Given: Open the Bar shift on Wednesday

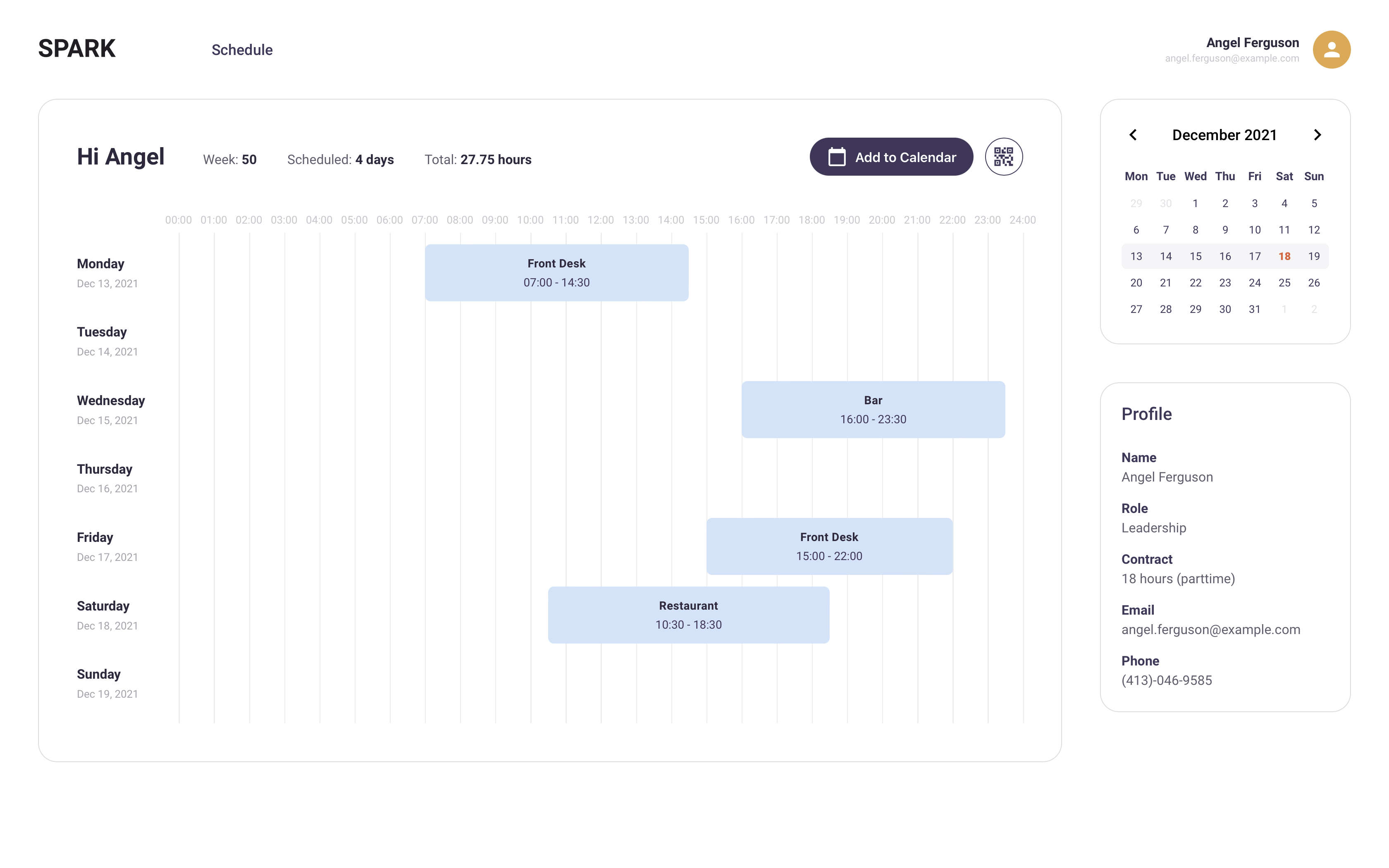Looking at the screenshot, I should 873,409.
